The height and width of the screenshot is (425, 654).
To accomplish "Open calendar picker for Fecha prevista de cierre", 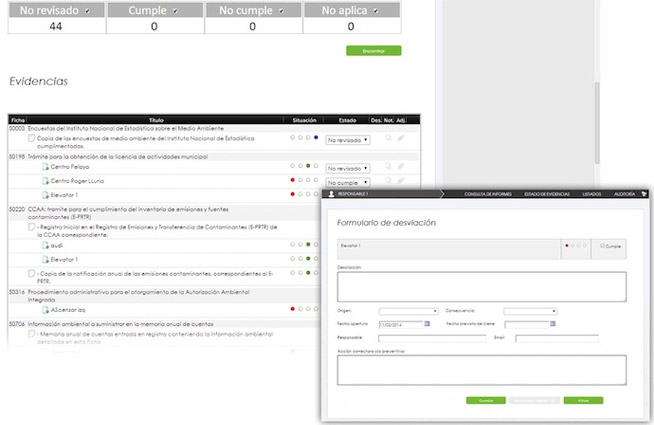I will pos(551,324).
